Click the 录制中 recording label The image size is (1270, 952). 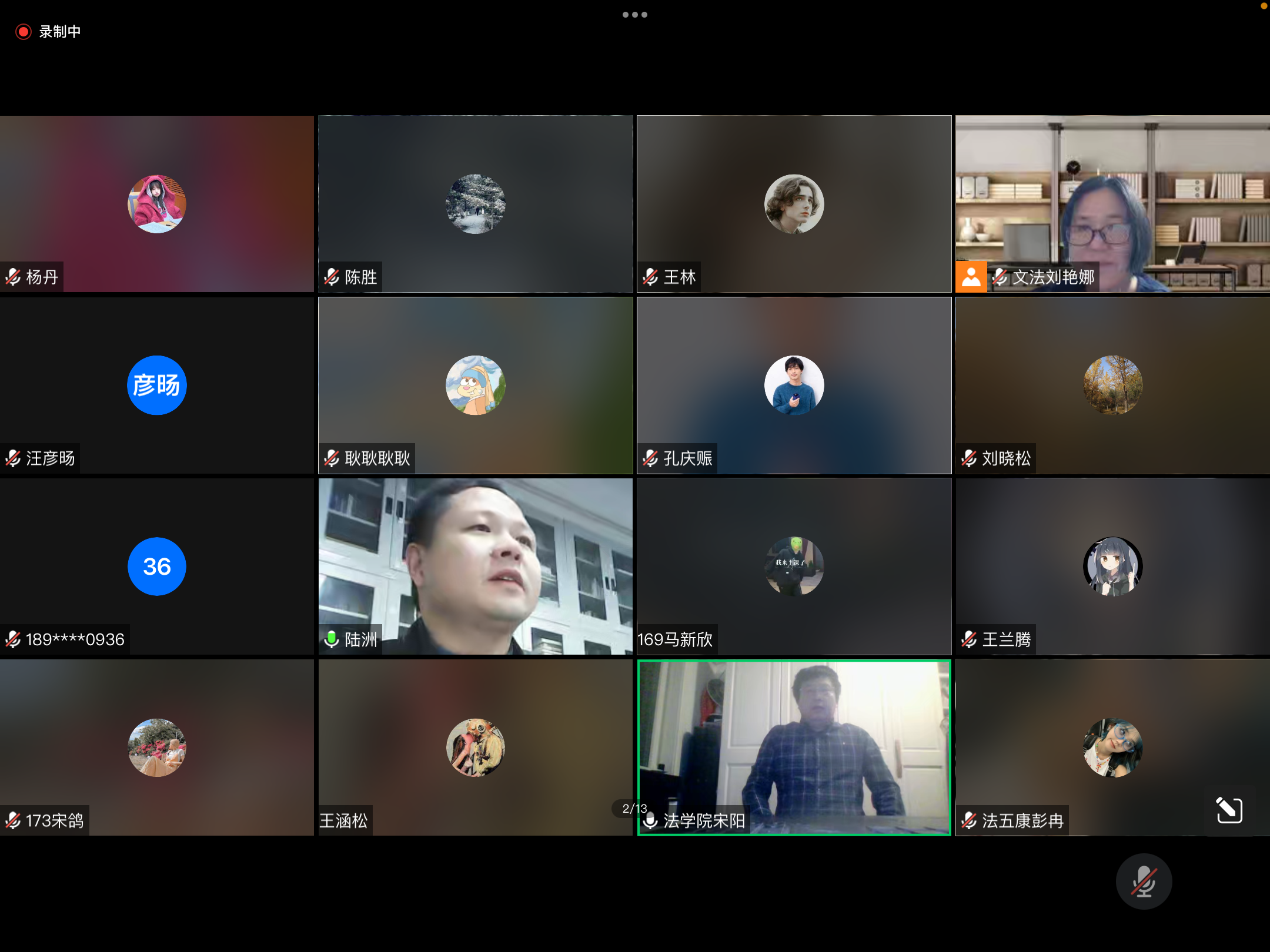point(60,32)
